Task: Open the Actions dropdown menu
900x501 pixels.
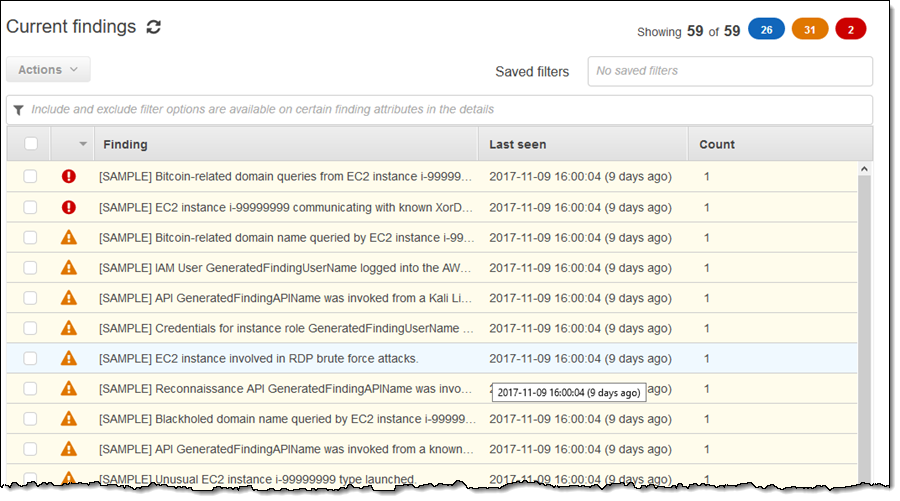Action: 48,70
